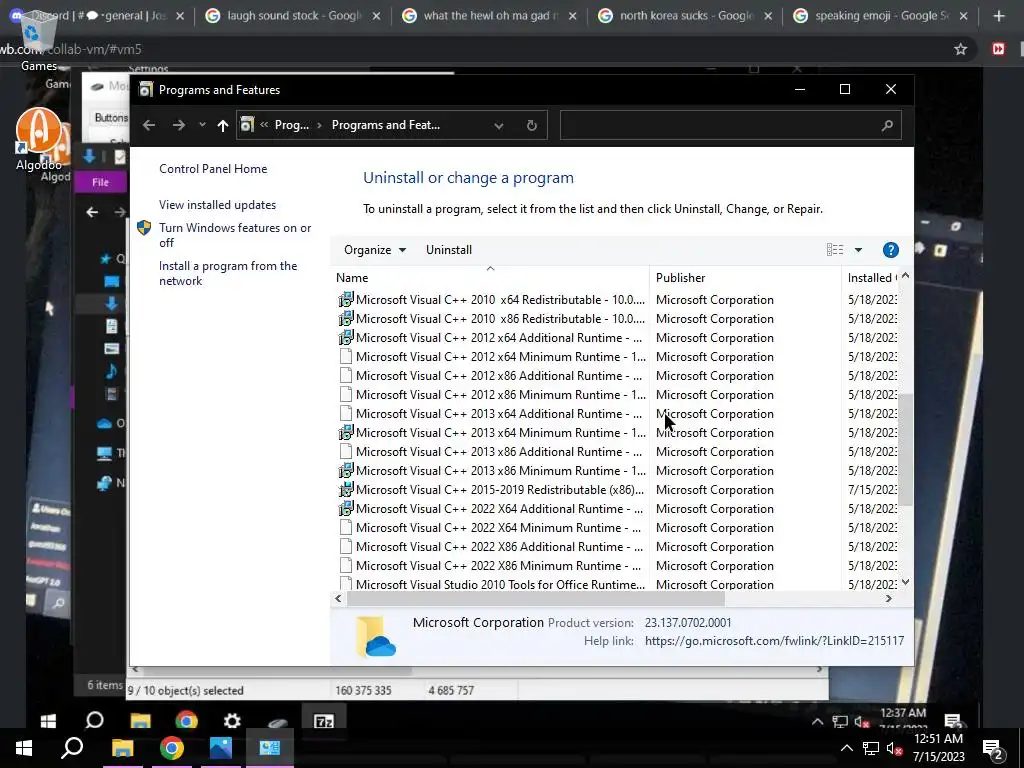Image resolution: width=1024 pixels, height=768 pixels.
Task: Click the horizontal scroll-right arrow of program list
Action: [x=888, y=598]
